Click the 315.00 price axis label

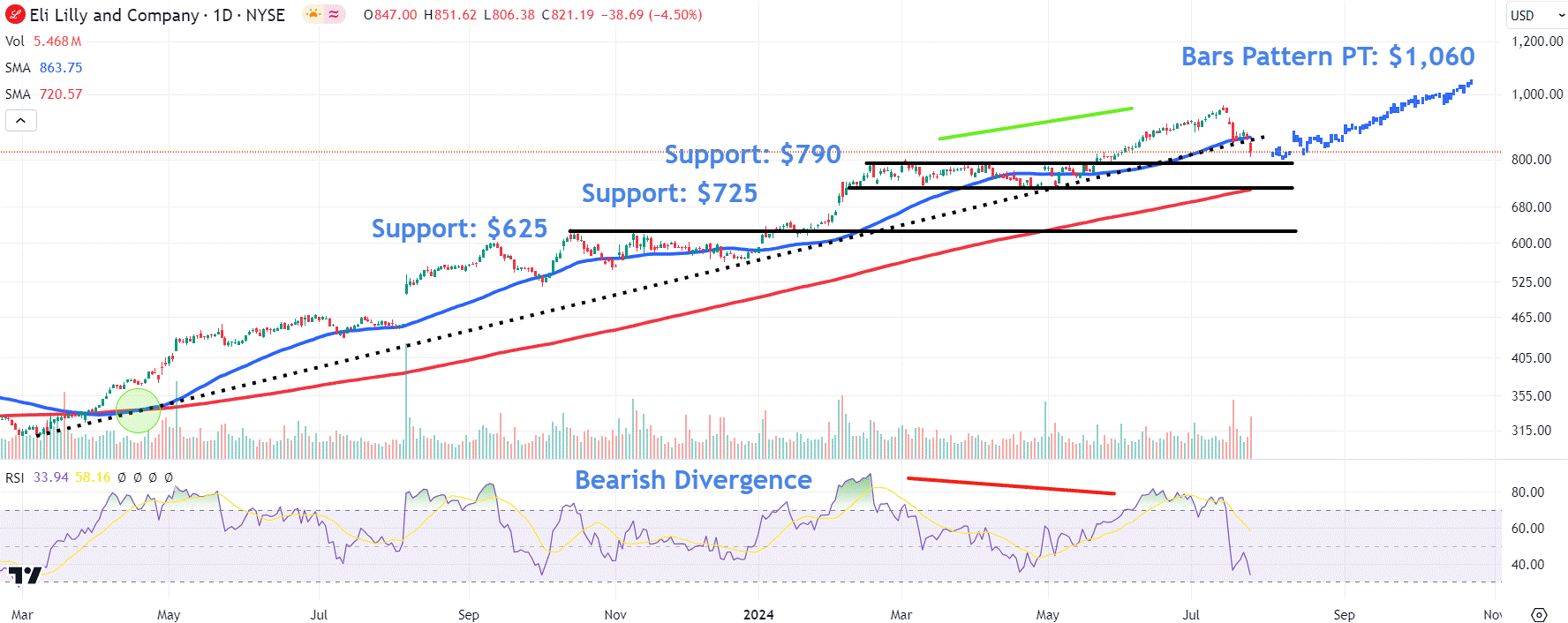[1531, 431]
